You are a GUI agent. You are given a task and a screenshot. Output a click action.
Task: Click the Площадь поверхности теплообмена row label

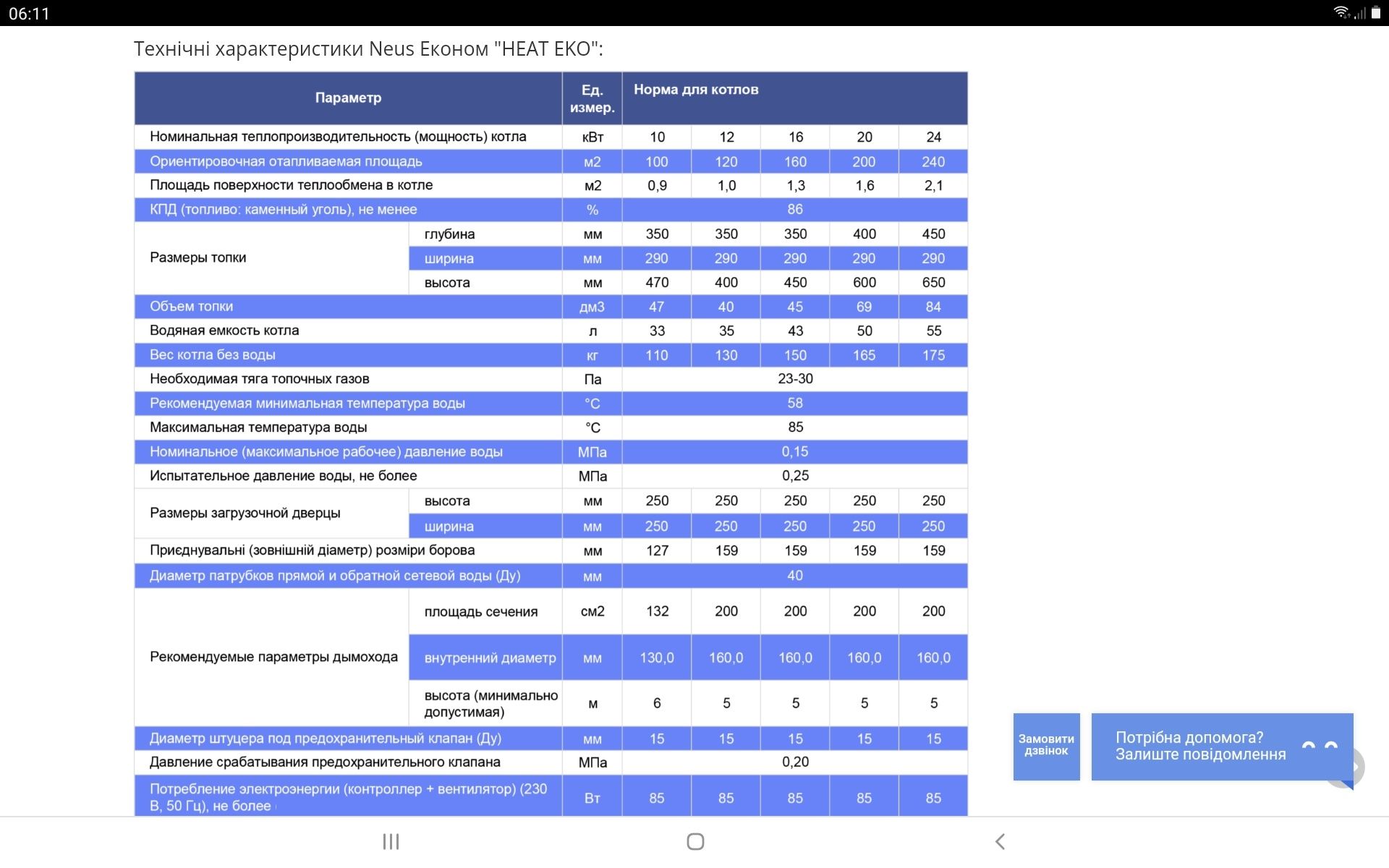(x=291, y=185)
